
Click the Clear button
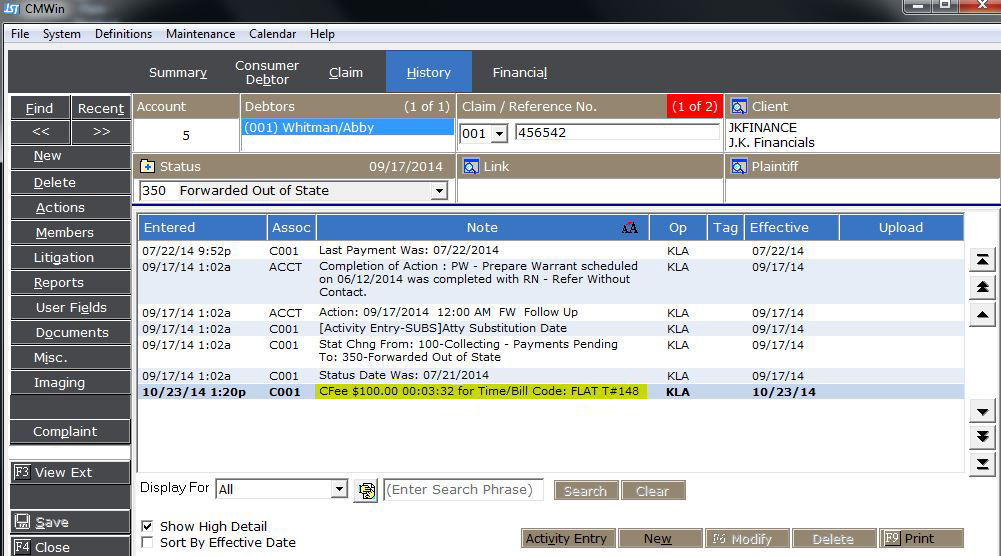[x=653, y=490]
